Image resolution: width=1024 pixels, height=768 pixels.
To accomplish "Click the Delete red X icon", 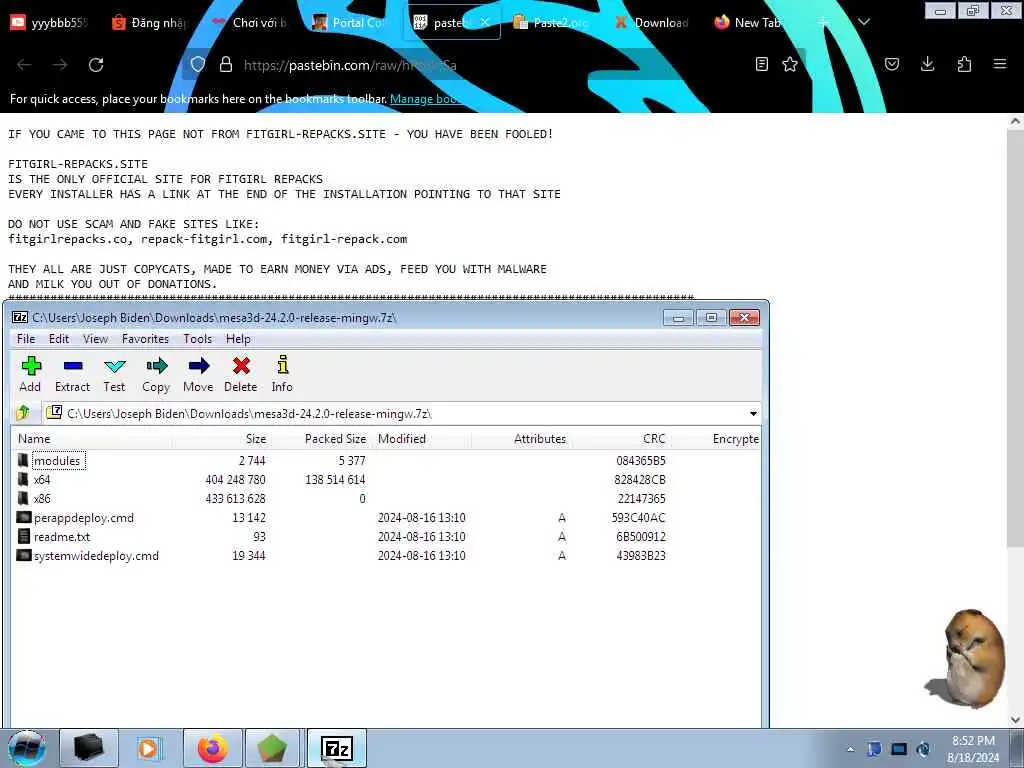I will point(241,374).
